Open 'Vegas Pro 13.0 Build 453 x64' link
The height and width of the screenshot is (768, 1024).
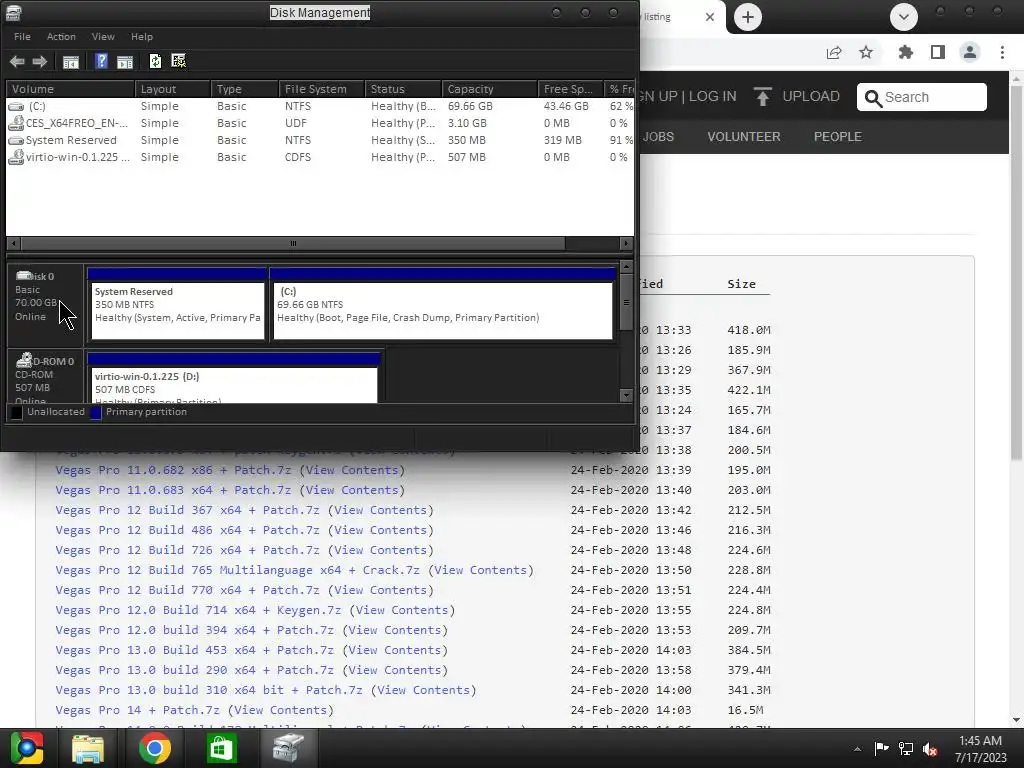[x=195, y=650]
